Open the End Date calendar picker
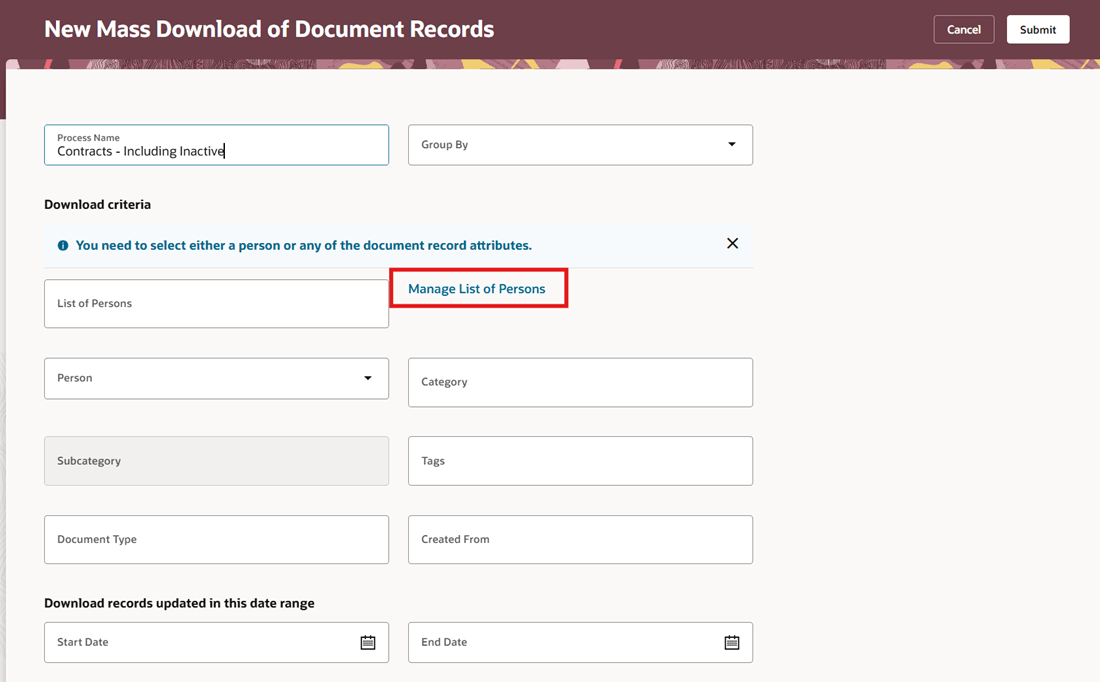This screenshot has height=682, width=1100. pos(732,642)
